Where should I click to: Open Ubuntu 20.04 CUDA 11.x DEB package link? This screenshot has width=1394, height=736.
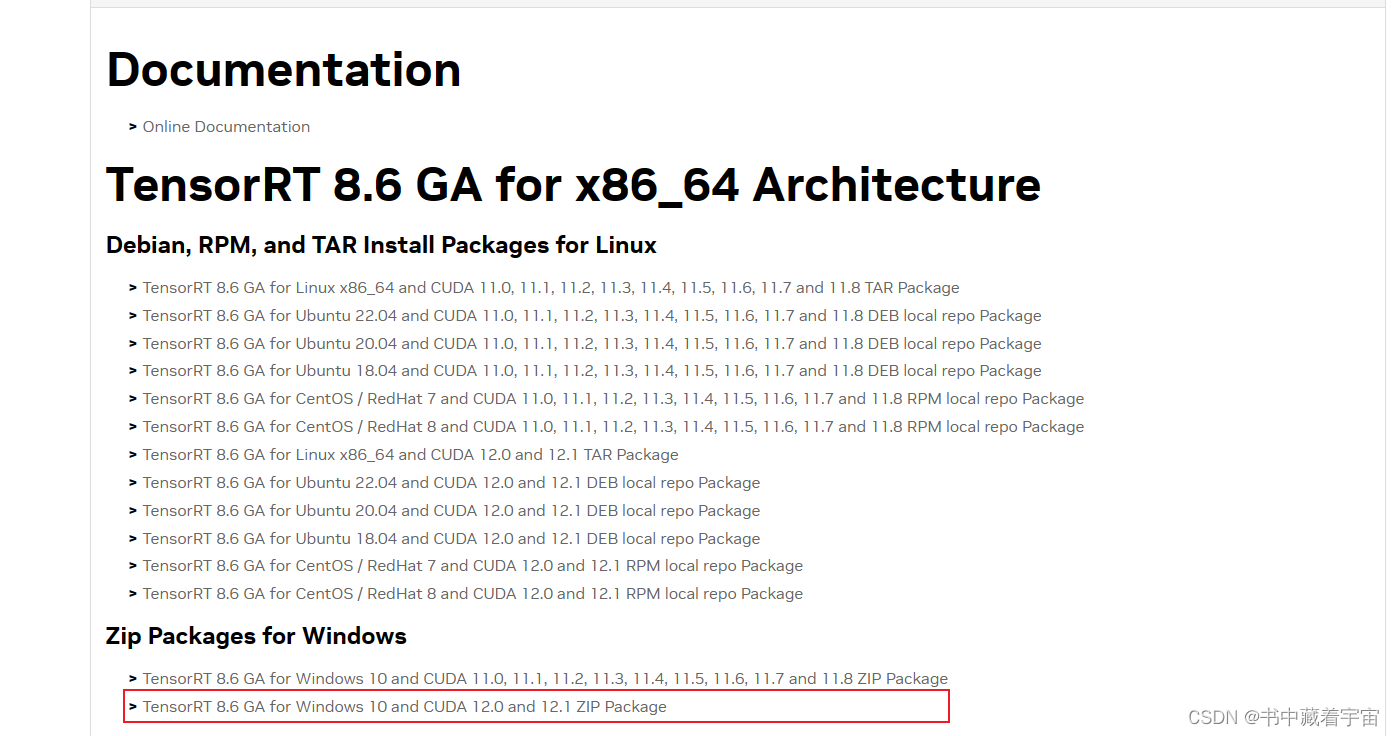tap(592, 344)
